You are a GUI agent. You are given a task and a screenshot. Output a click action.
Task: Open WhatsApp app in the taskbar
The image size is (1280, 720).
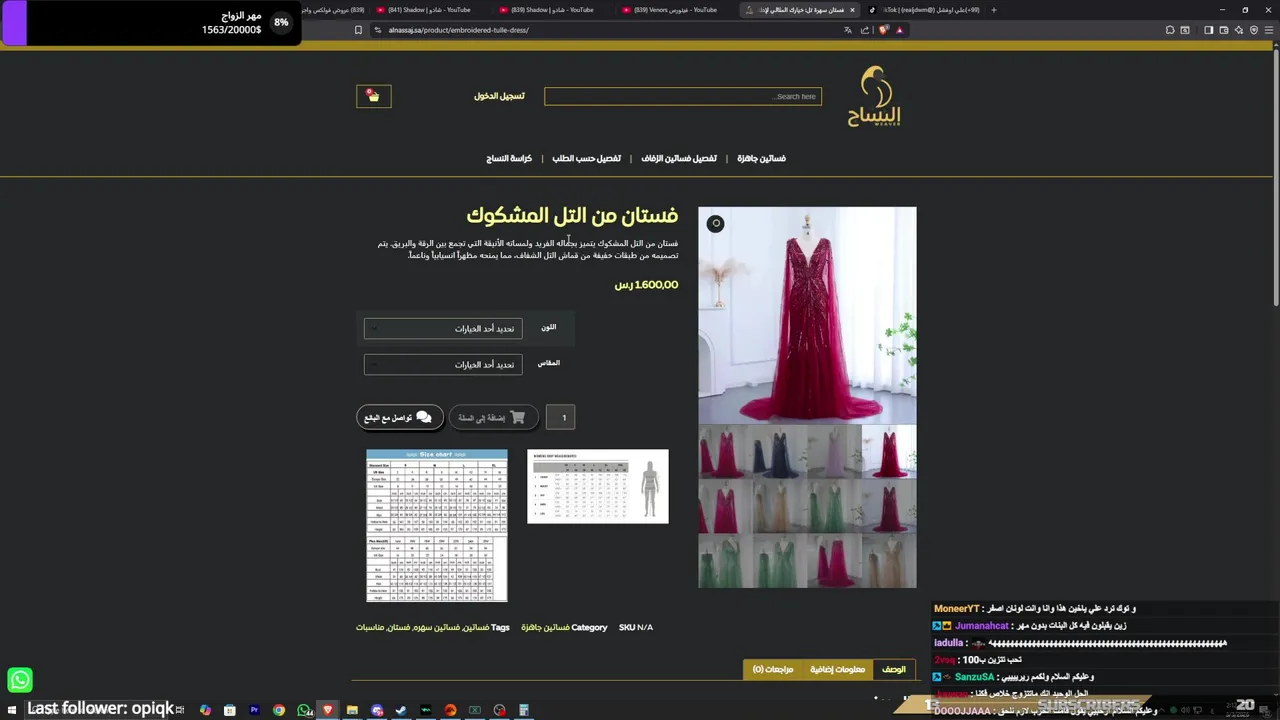pos(303,710)
